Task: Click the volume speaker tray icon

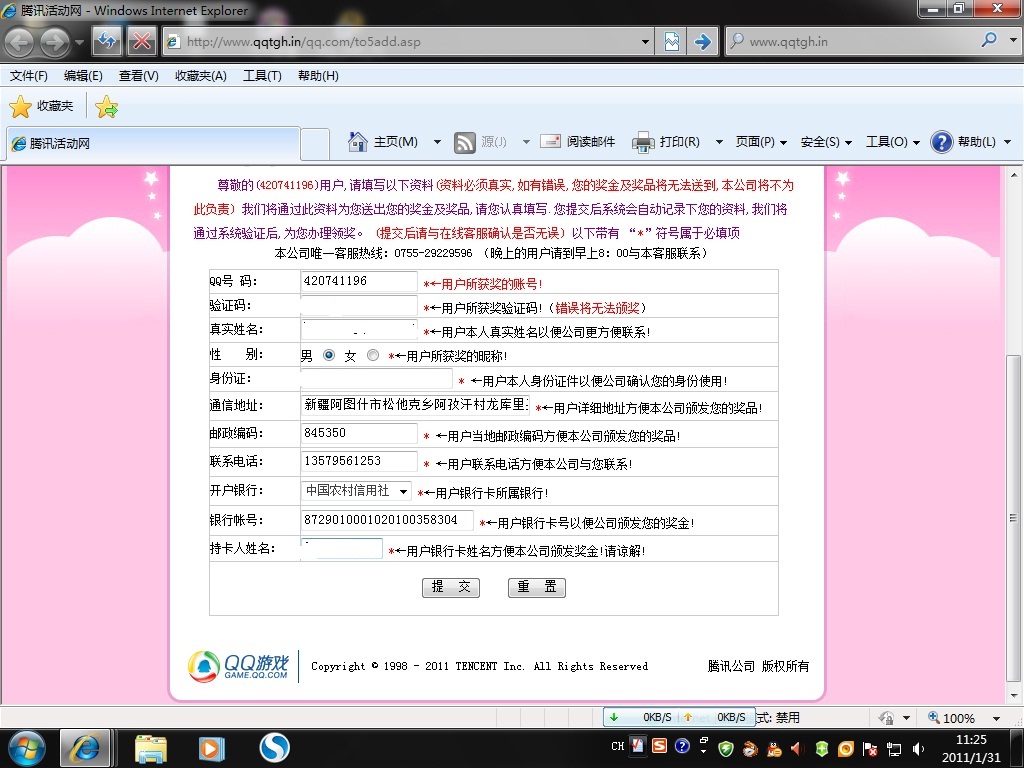Action: (918, 748)
